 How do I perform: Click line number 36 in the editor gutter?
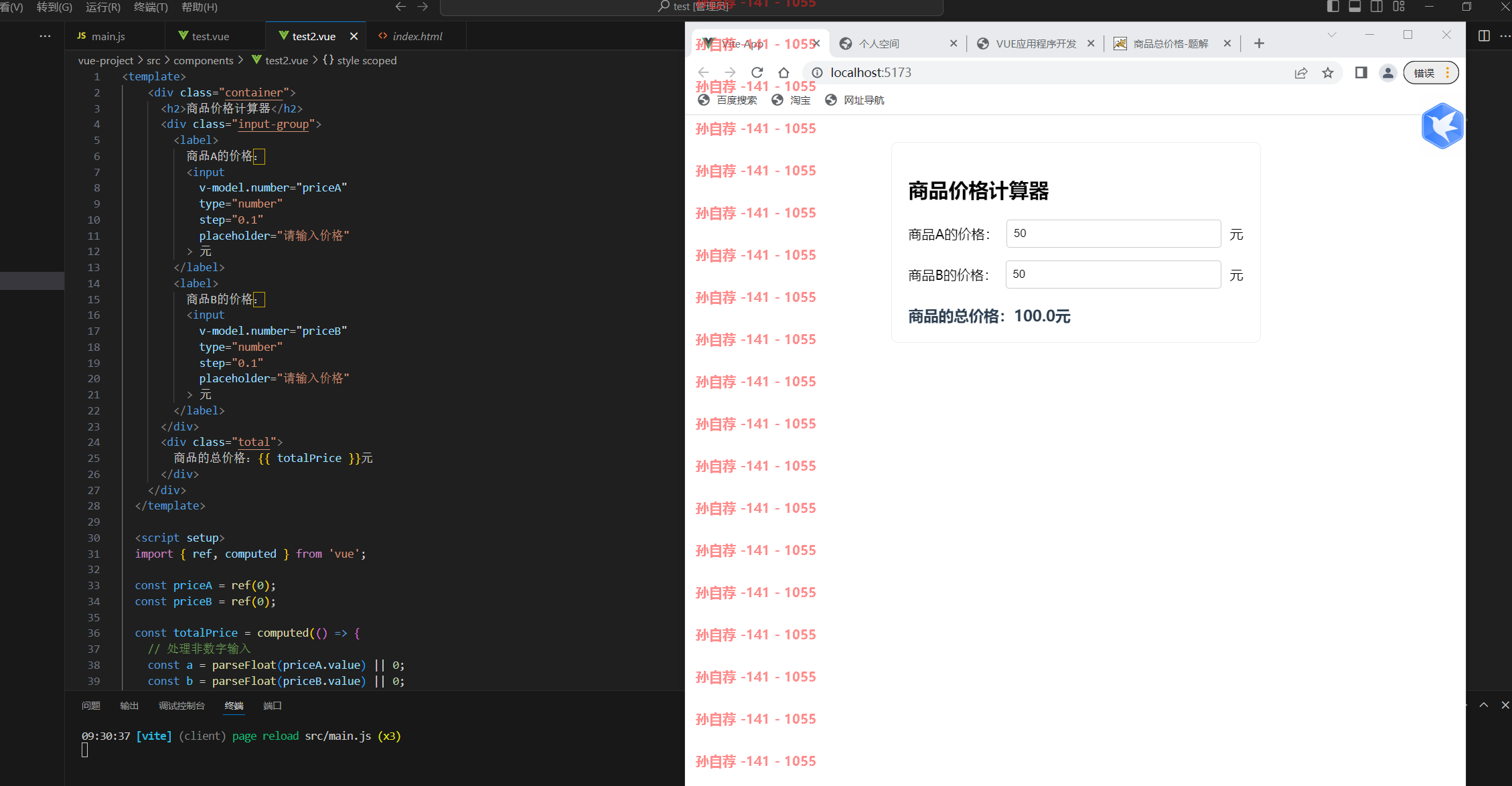(94, 633)
